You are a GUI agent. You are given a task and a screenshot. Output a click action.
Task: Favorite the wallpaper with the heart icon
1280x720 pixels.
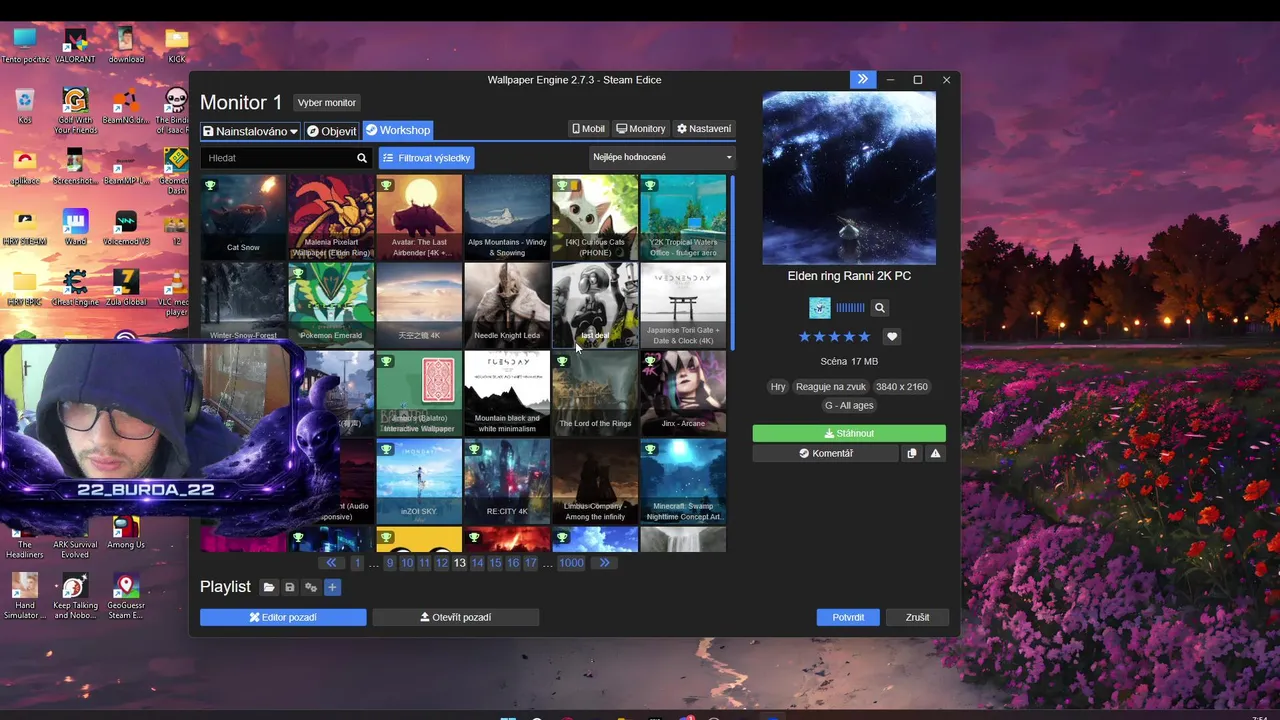pyautogui.click(x=892, y=337)
